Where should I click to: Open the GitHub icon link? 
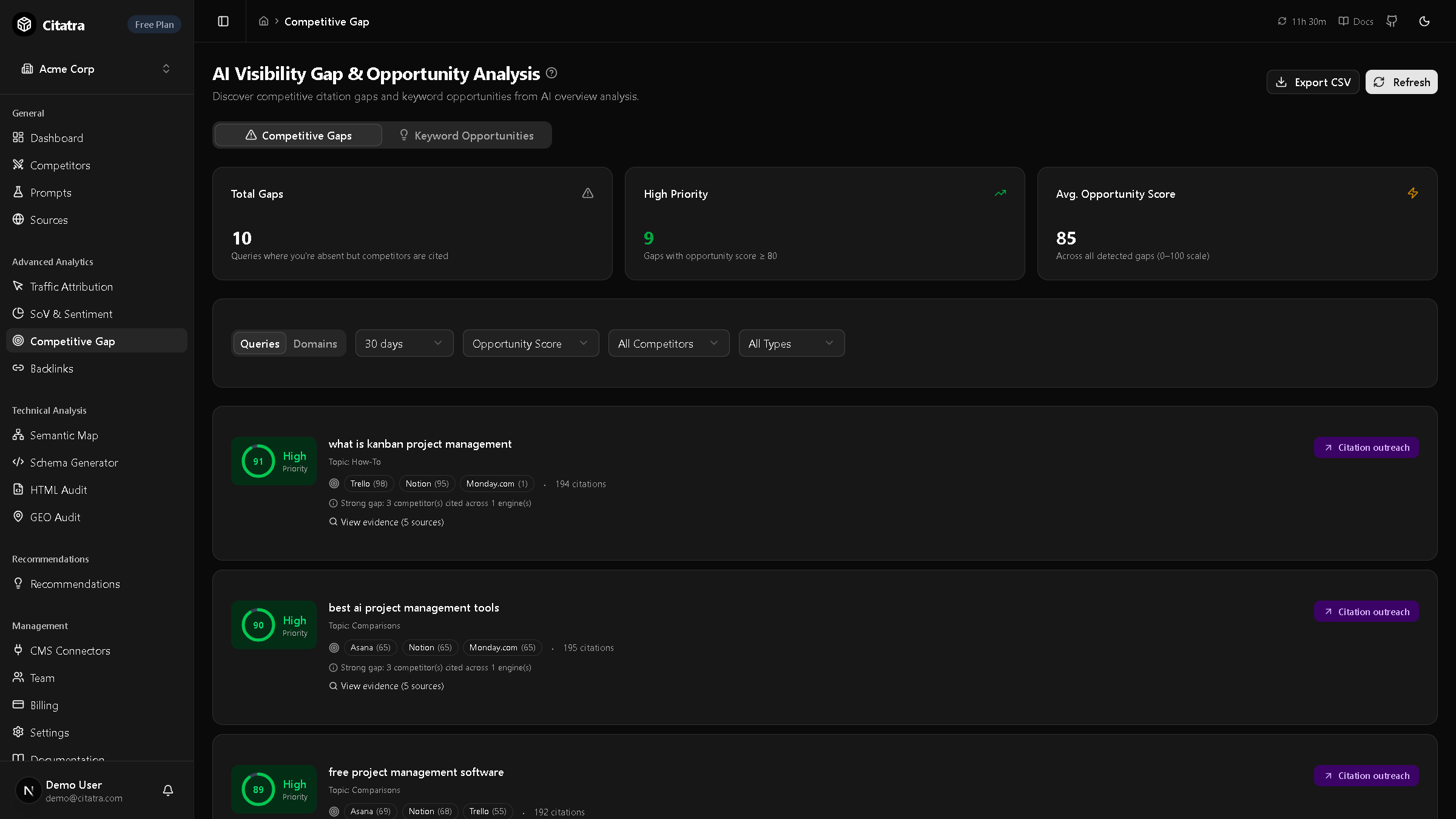point(1392,21)
